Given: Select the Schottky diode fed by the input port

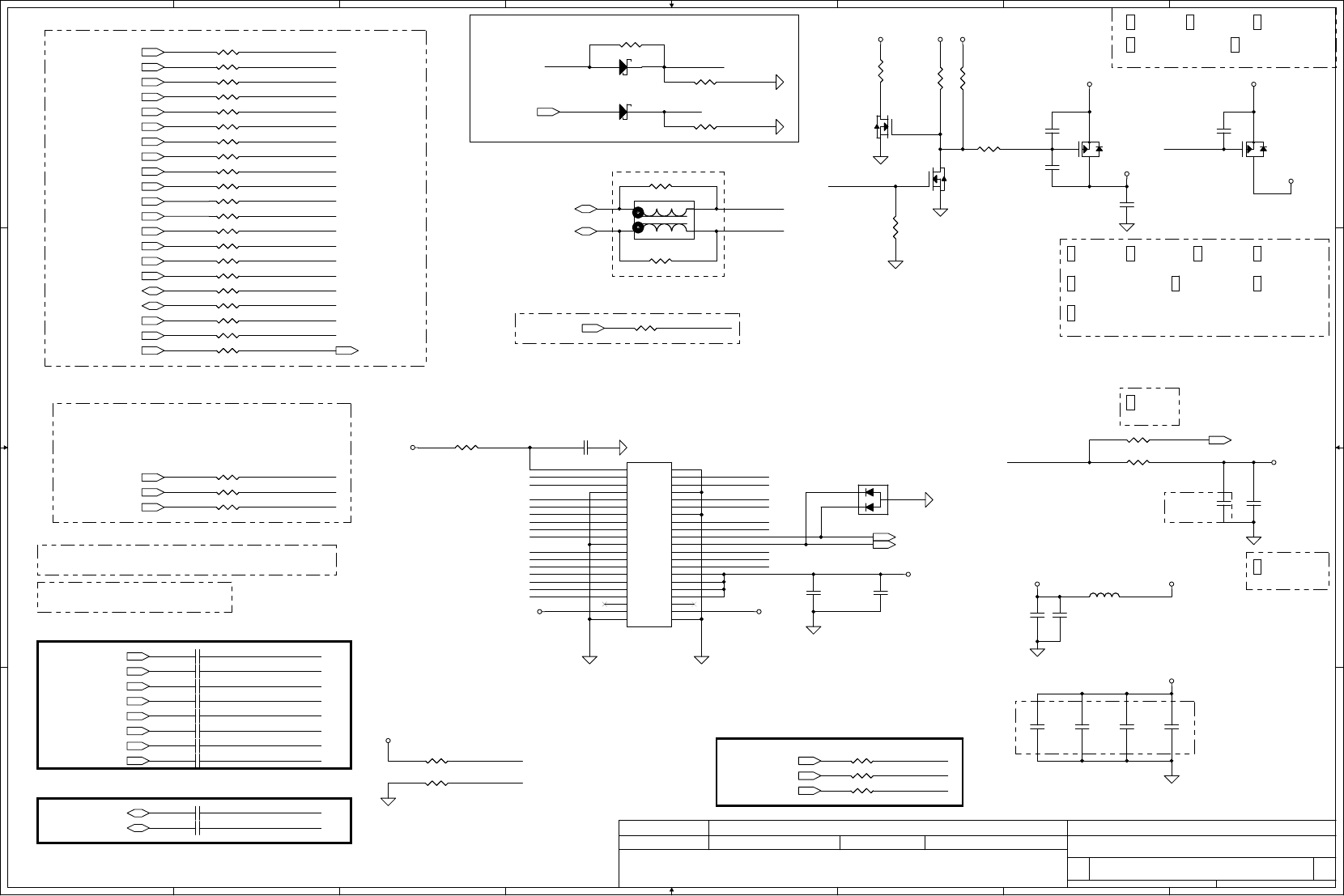Looking at the screenshot, I should (x=624, y=112).
